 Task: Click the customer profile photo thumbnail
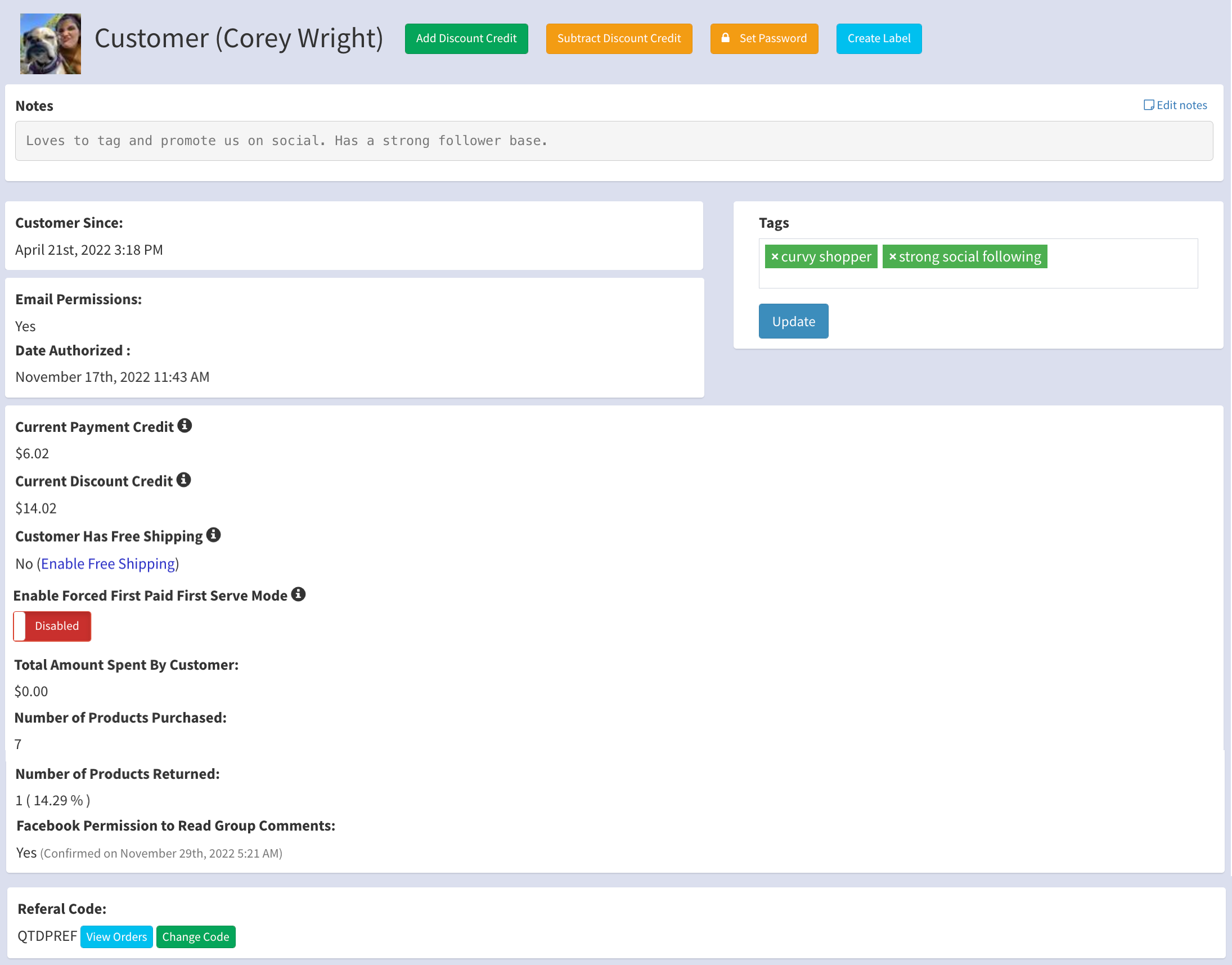[50, 43]
